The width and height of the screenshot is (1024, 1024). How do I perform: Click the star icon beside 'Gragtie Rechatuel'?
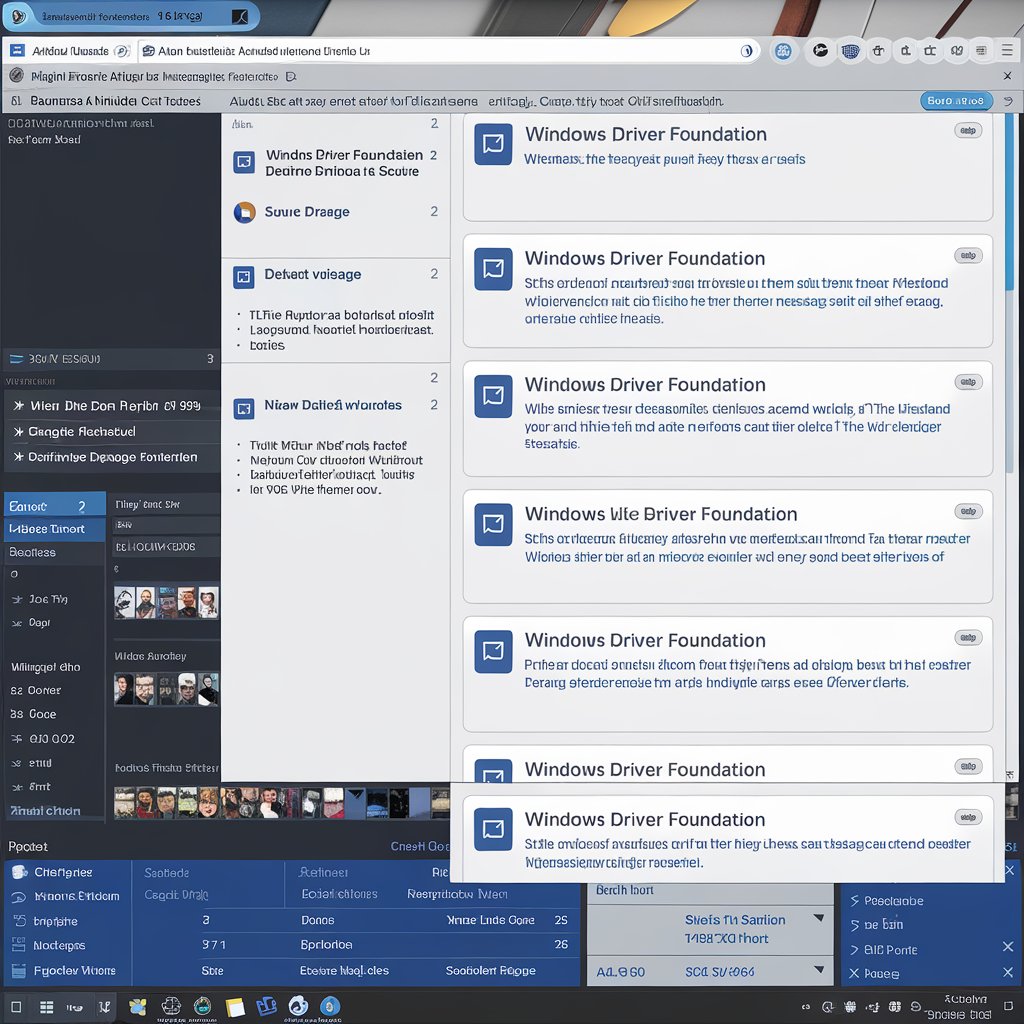(x=18, y=432)
